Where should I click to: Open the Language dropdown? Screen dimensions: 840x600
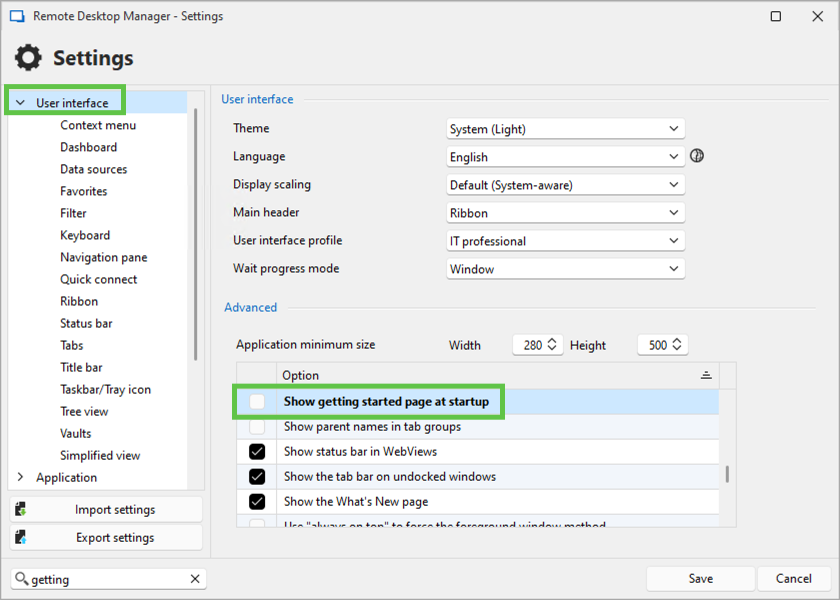click(565, 156)
